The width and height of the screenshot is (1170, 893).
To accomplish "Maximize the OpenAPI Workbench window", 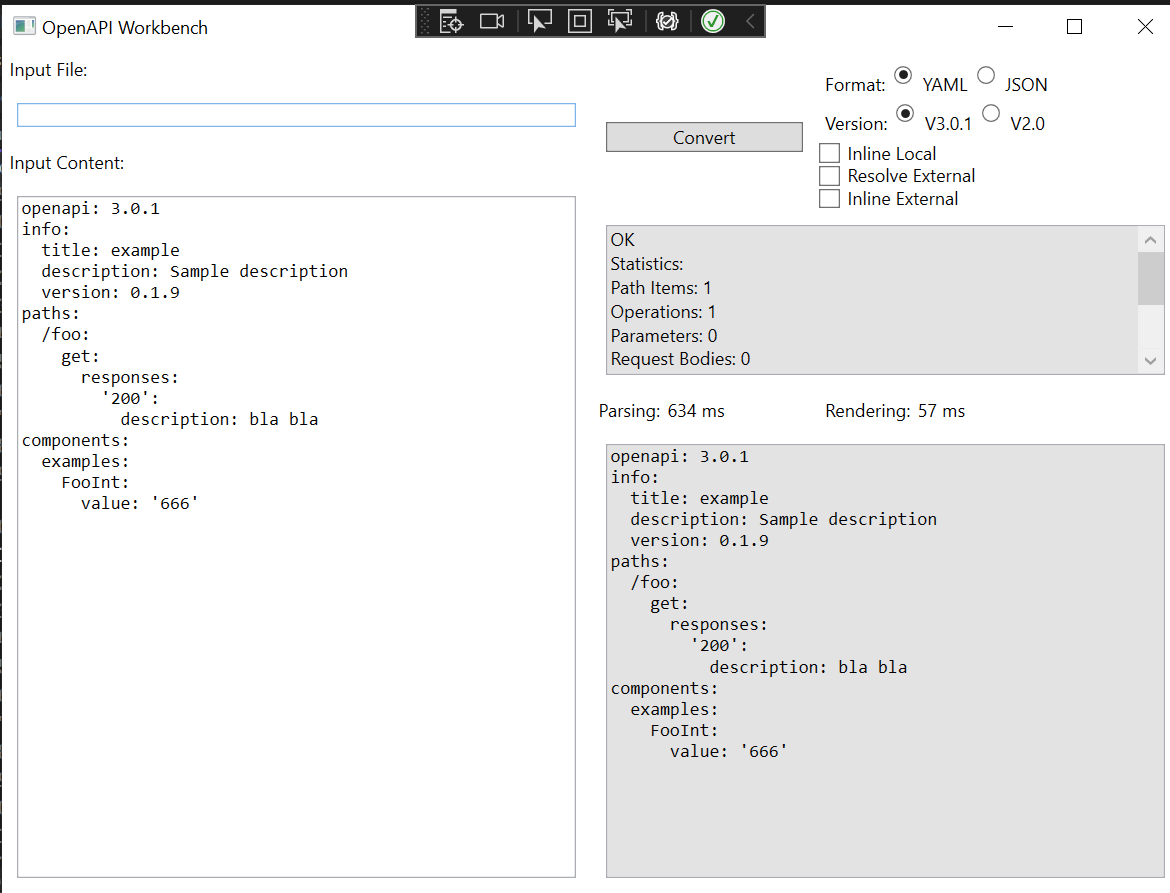I will click(x=1074, y=27).
